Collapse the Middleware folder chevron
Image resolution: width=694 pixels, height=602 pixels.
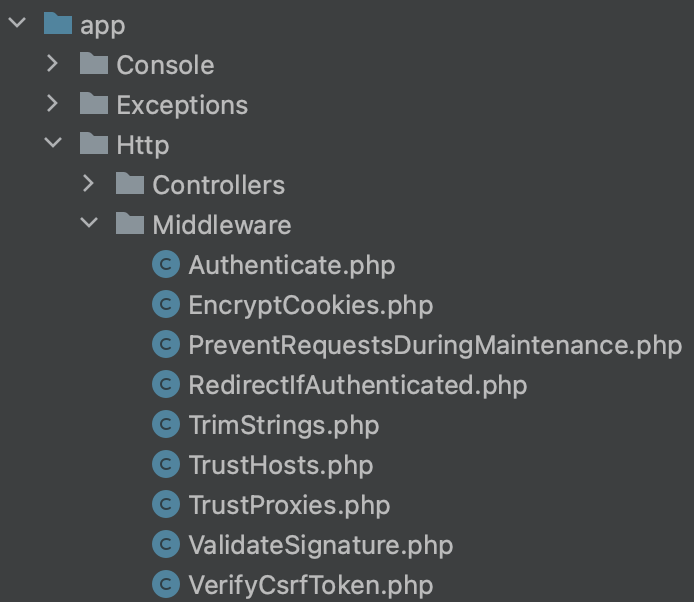89,224
